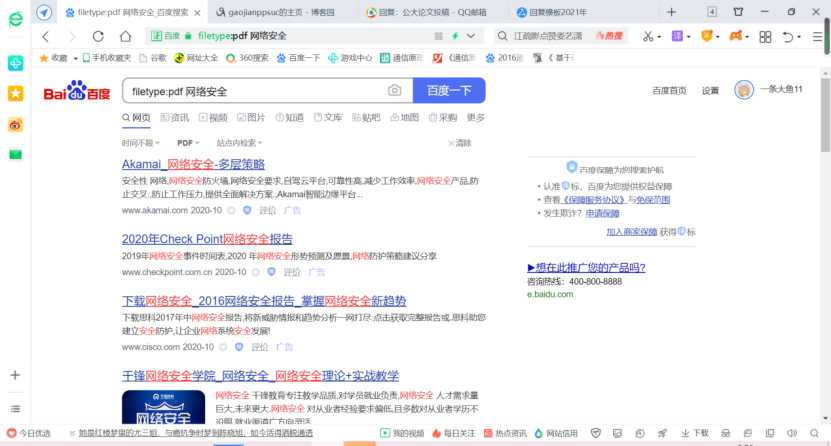Open a new tab with plus button
Image resolution: width=831 pixels, height=446 pixels.
pos(671,12)
